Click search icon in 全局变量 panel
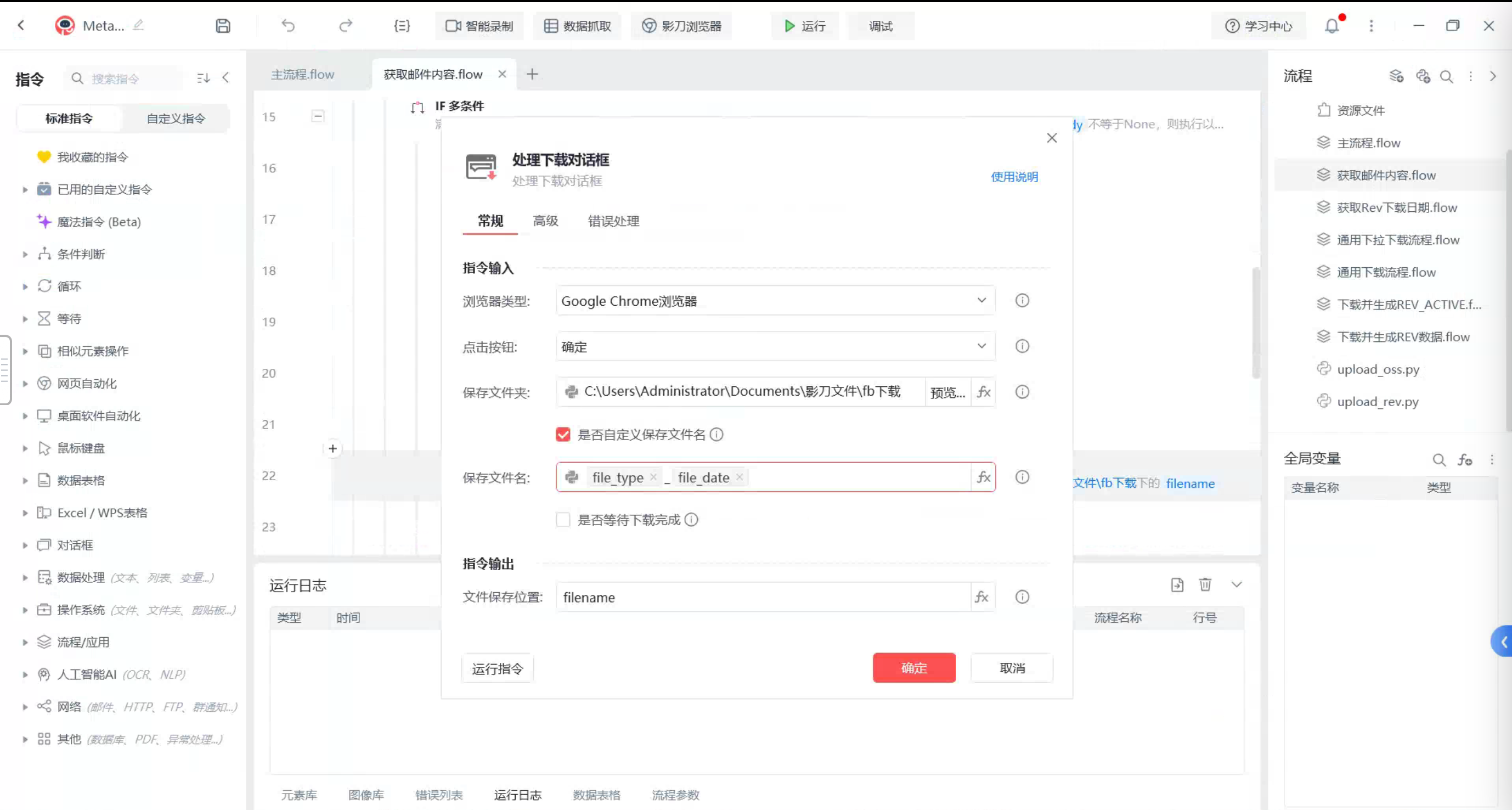The width and height of the screenshot is (1512, 810). [1438, 459]
